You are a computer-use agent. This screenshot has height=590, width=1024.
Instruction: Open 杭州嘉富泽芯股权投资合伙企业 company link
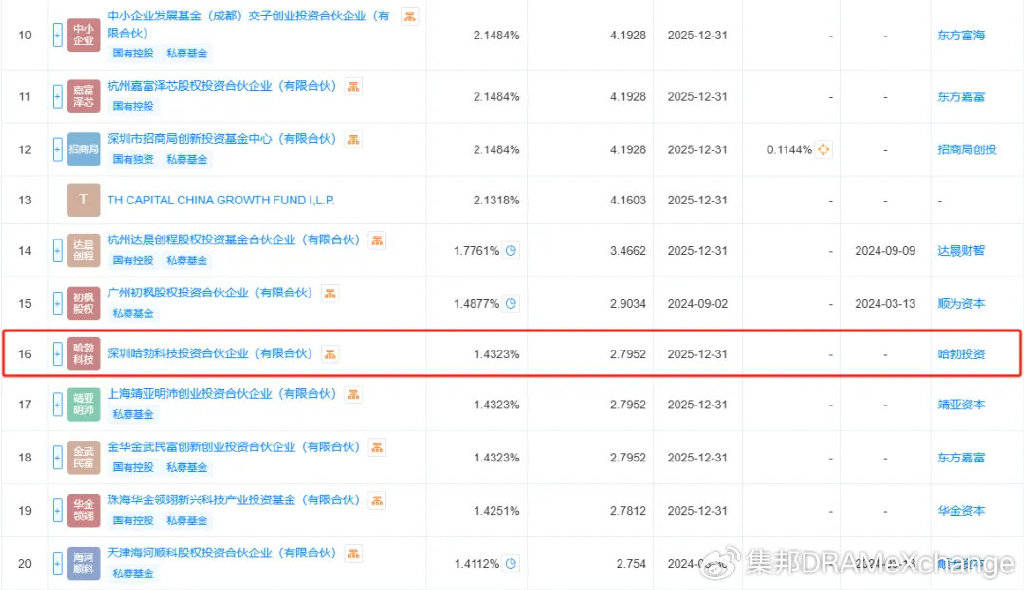(x=221, y=86)
